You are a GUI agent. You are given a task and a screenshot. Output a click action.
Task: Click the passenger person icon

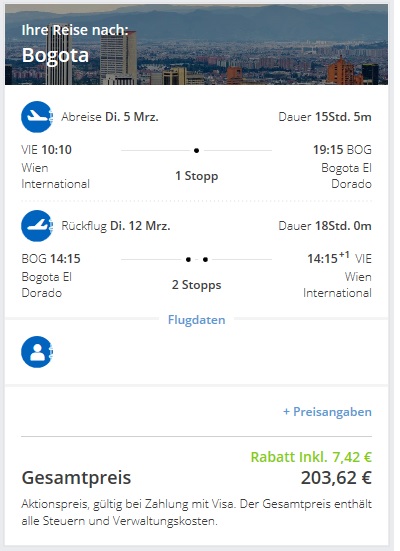[x=37, y=352]
